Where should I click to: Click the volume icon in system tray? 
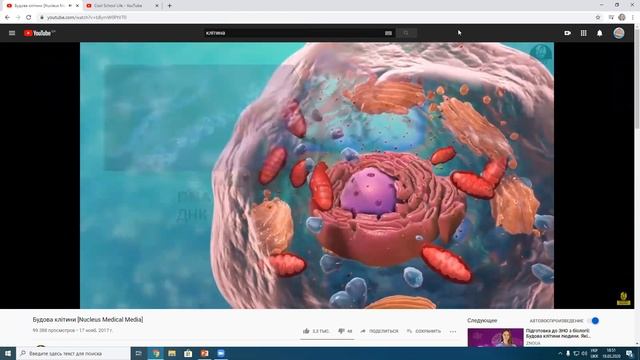[x=584, y=353]
